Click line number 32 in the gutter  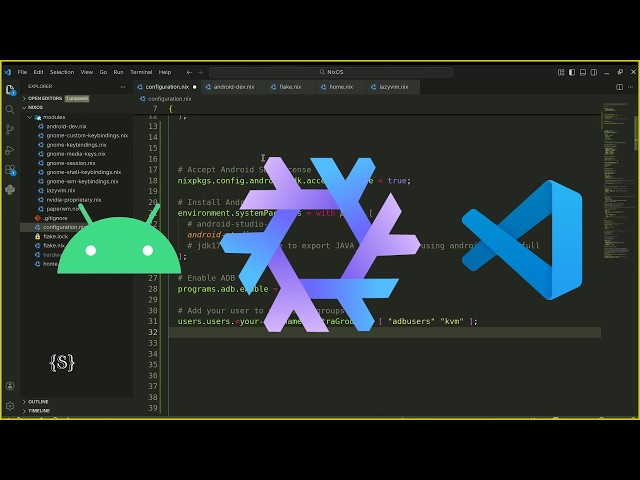(x=153, y=332)
